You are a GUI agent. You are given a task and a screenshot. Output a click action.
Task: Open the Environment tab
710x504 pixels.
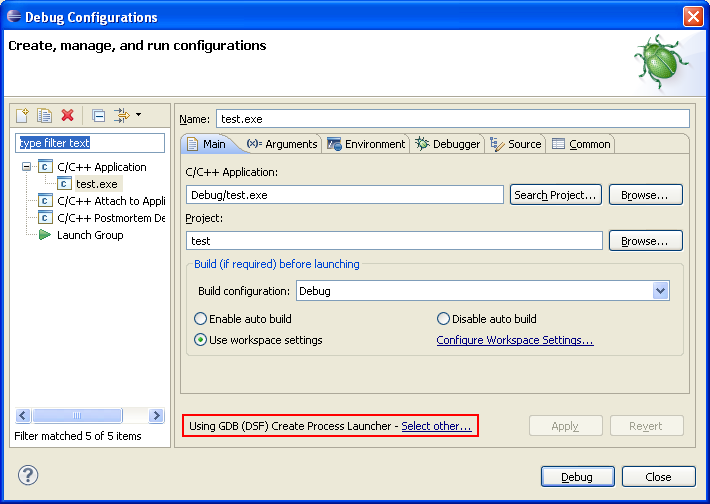pyautogui.click(x=366, y=144)
